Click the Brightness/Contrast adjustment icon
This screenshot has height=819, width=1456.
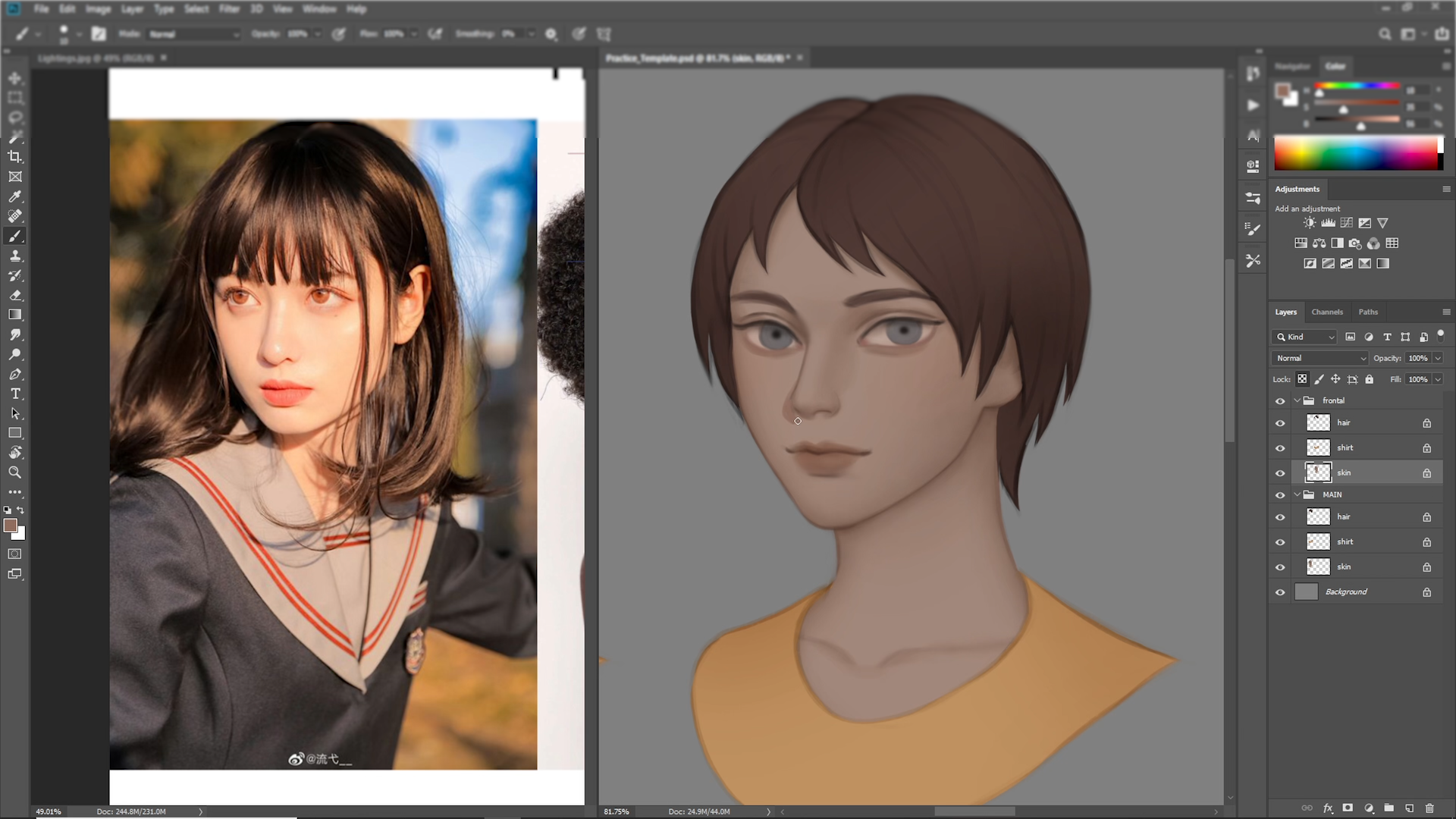[x=1310, y=223]
